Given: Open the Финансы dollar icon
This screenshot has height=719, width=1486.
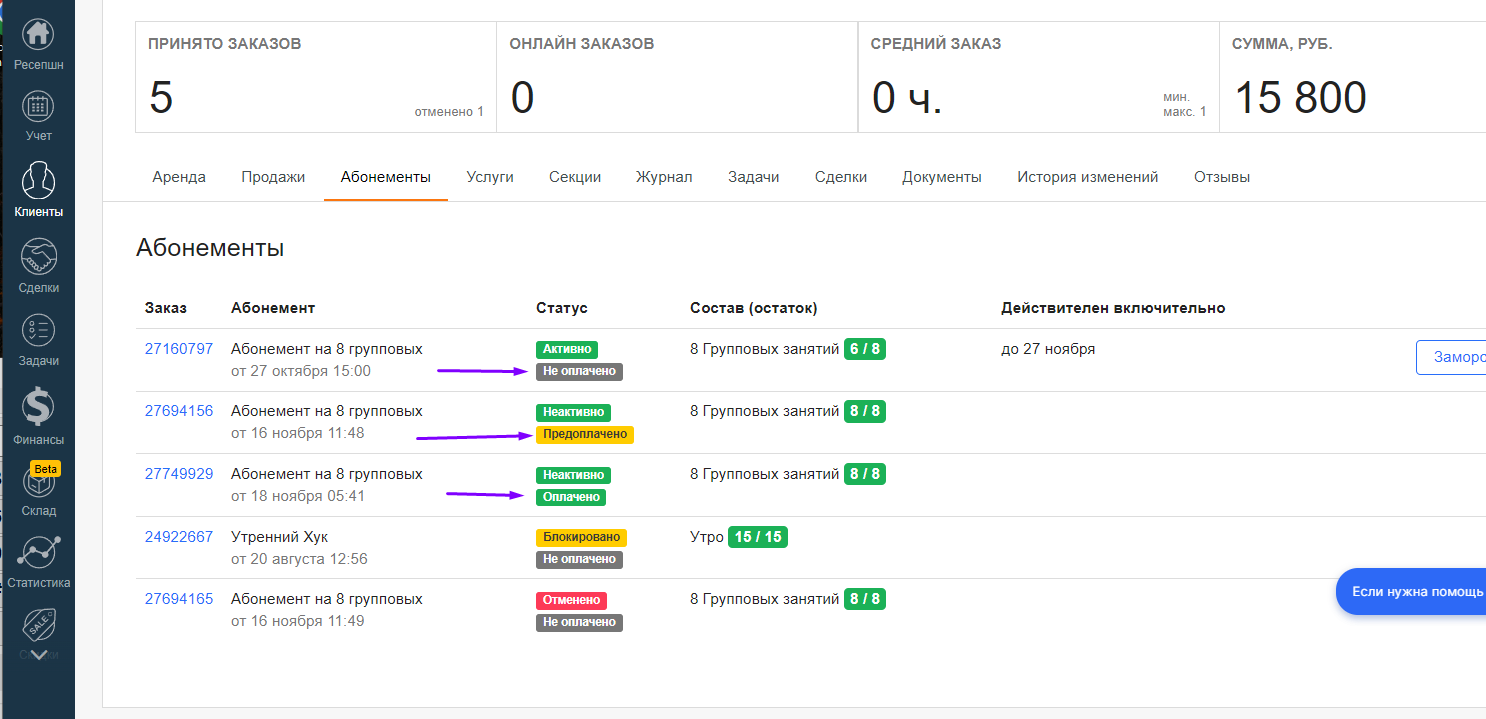Looking at the screenshot, I should [38, 408].
